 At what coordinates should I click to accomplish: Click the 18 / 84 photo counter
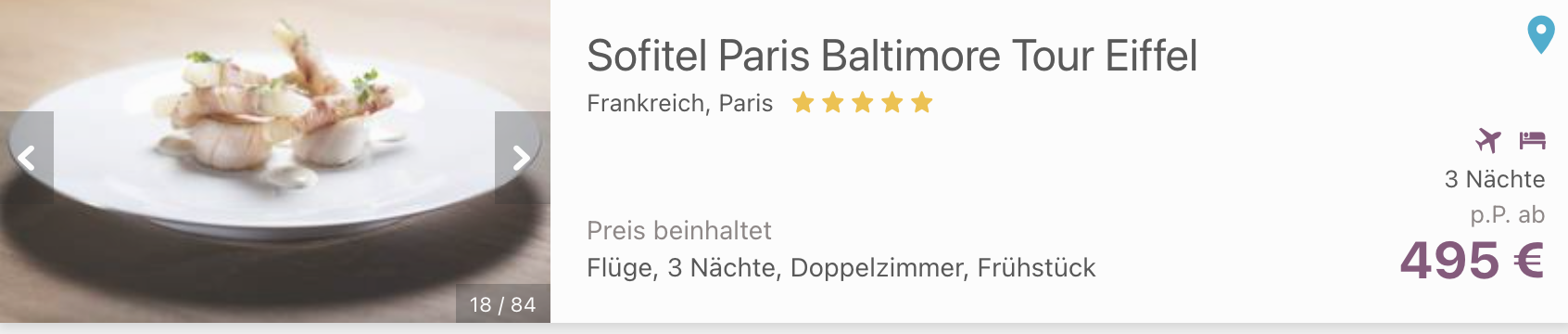pos(502,304)
